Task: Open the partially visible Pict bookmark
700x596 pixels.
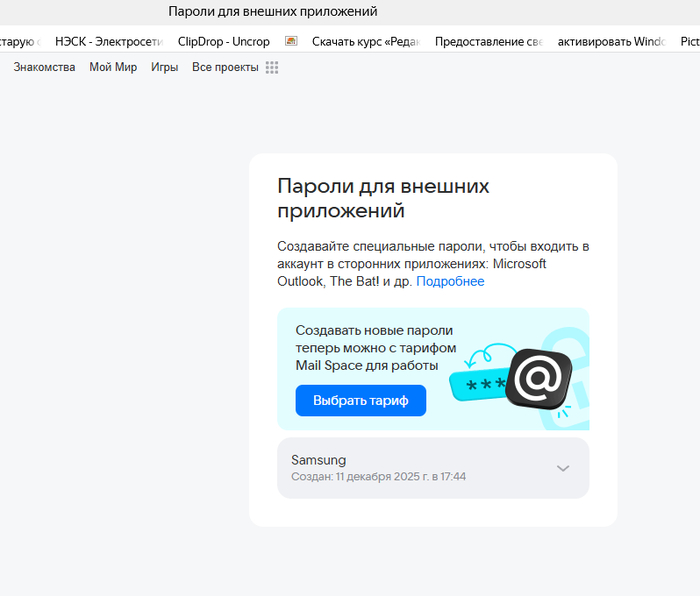Action: [x=689, y=41]
